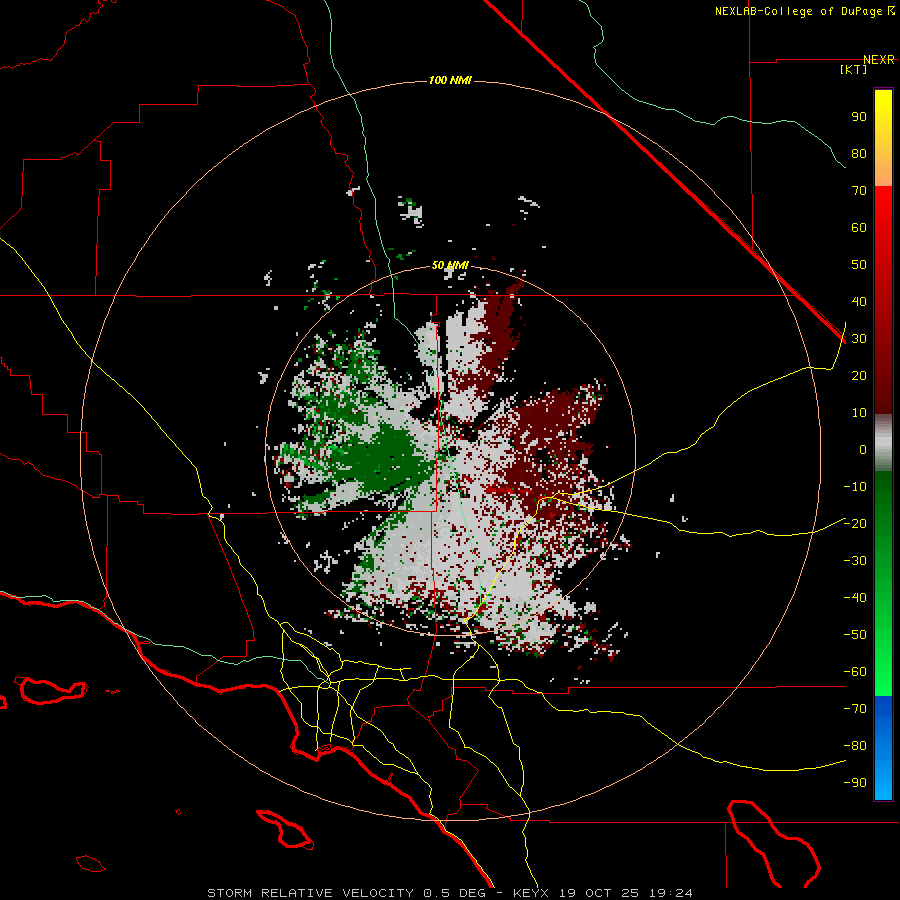Viewport: 900px width, 900px height.
Task: Click the NEXR label above the color scale
Action: (x=879, y=59)
